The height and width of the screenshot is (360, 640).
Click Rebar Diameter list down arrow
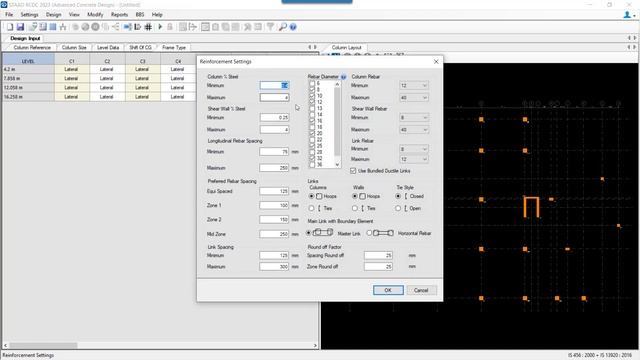tap(337, 164)
